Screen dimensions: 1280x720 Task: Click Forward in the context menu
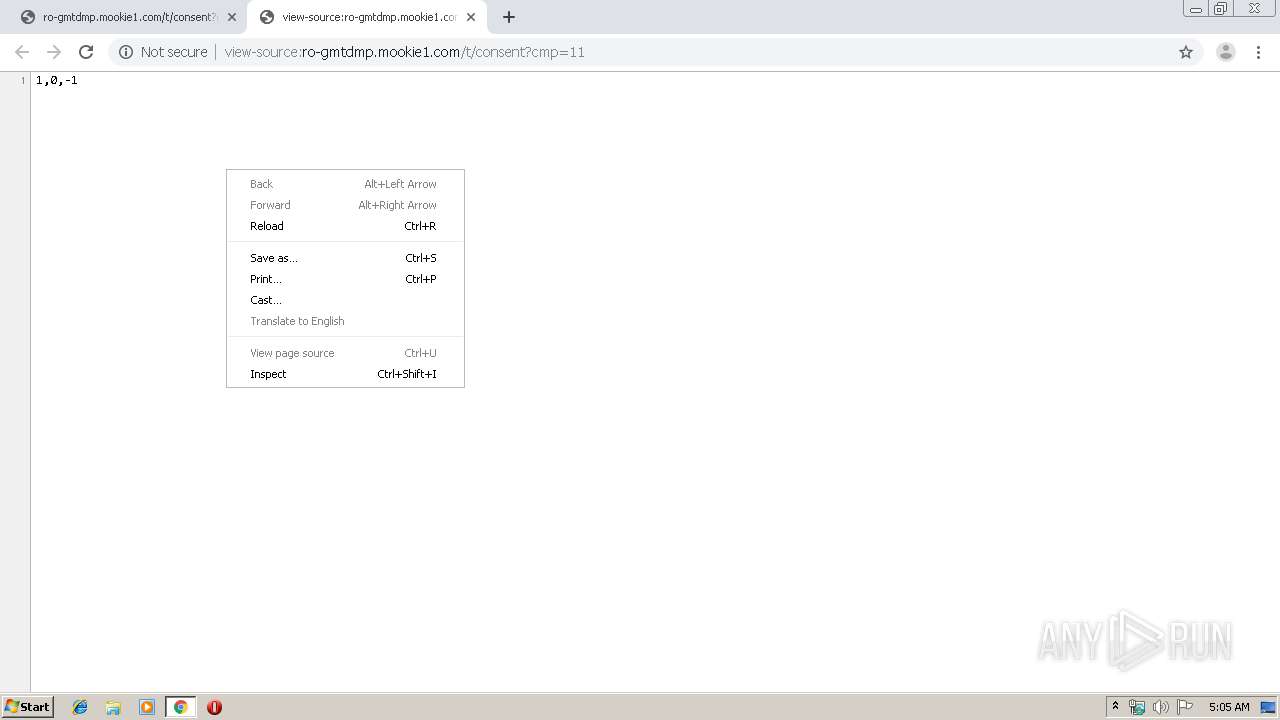pos(345,205)
